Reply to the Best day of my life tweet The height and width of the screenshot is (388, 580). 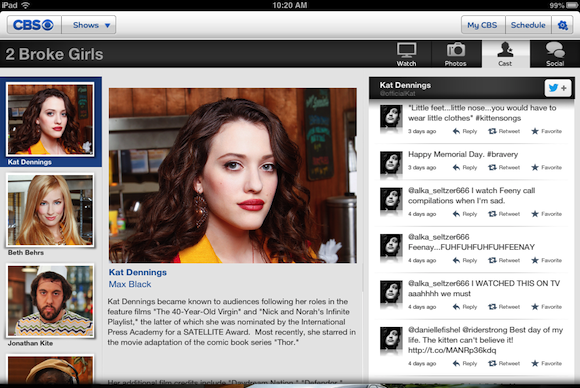[x=465, y=364]
